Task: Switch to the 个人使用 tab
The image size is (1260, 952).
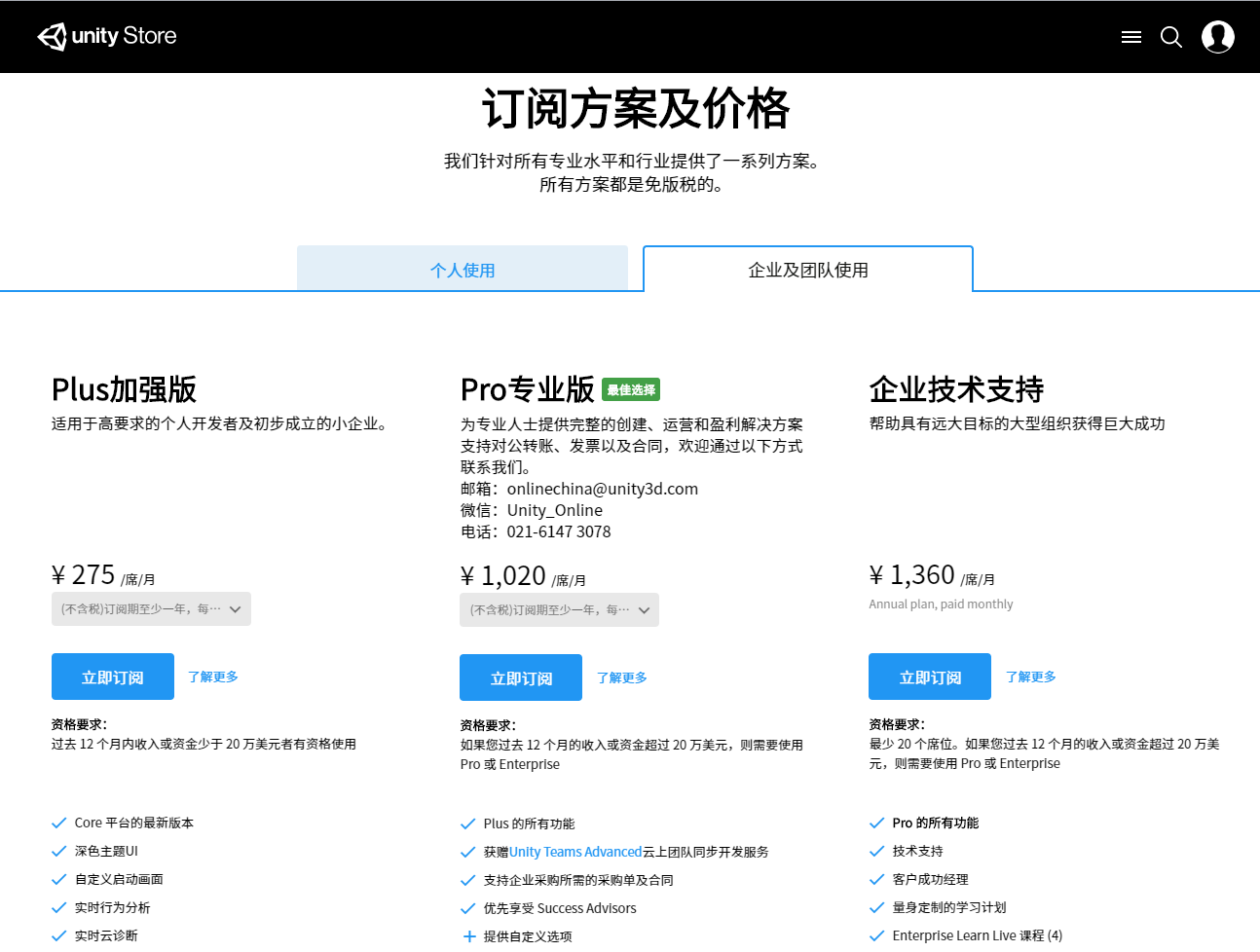Action: click(463, 269)
